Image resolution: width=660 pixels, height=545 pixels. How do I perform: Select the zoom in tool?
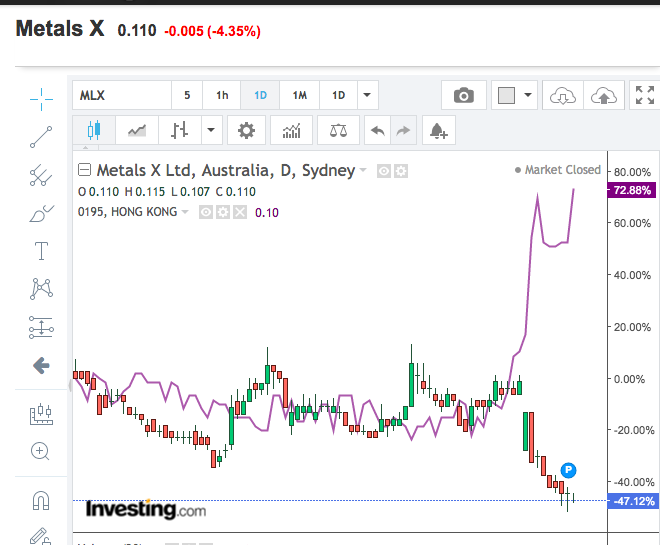point(40,452)
